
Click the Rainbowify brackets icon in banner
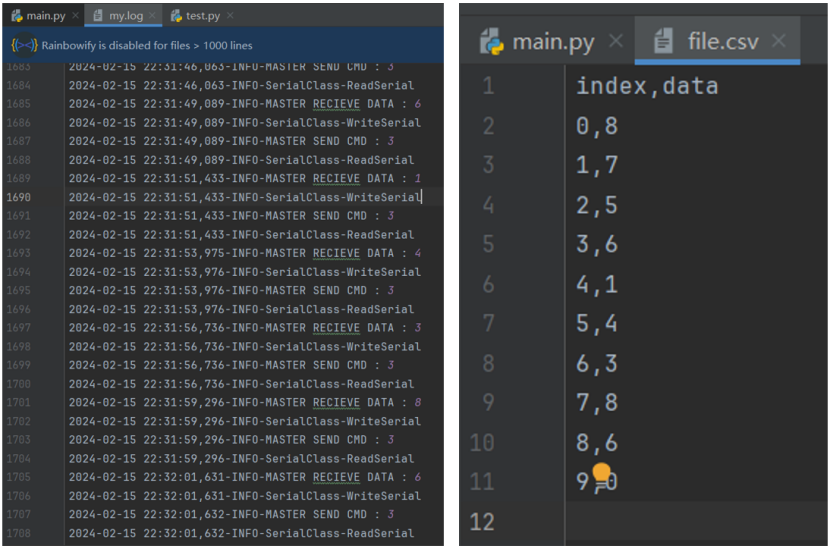pyautogui.click(x=24, y=45)
